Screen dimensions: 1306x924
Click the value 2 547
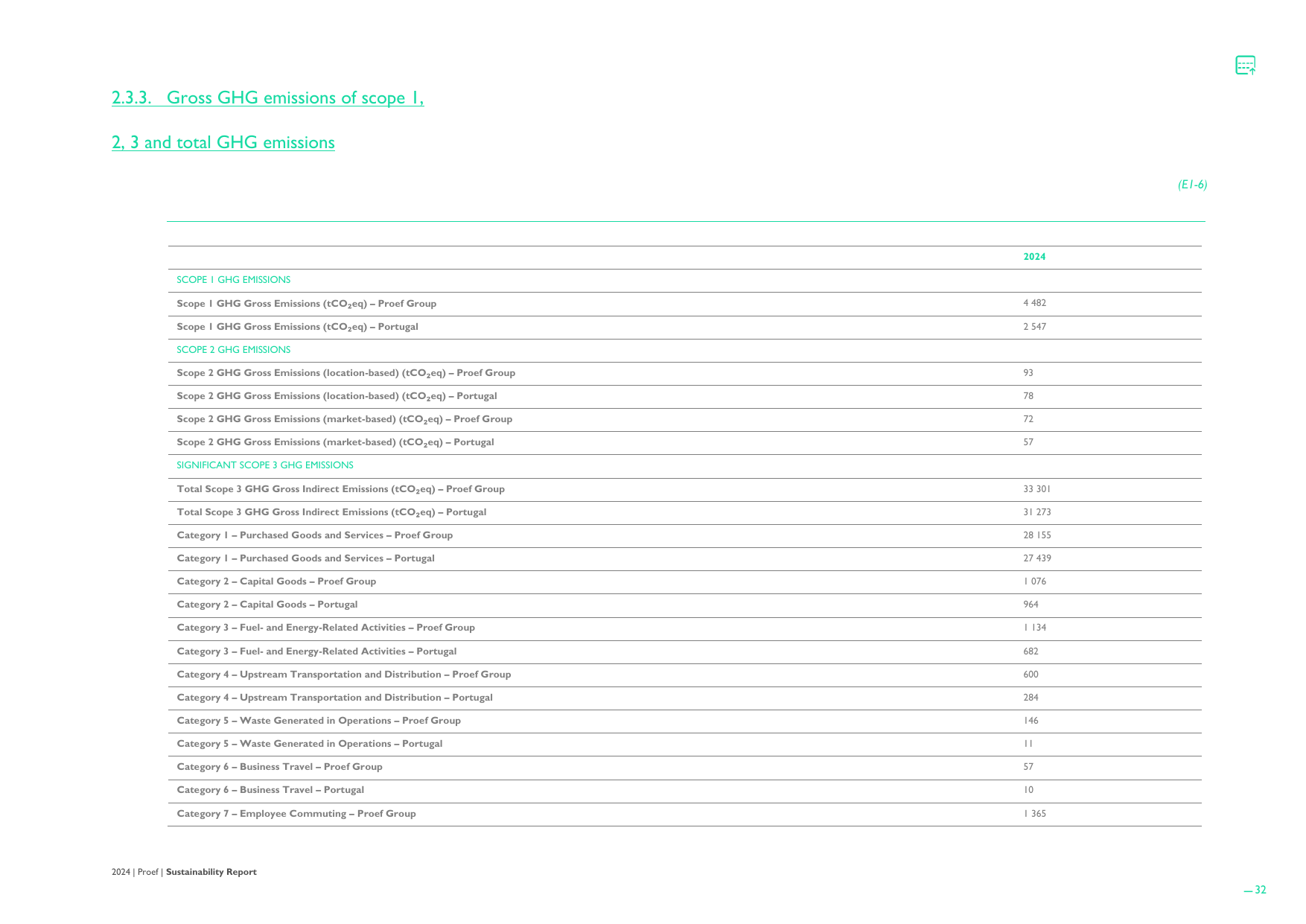(x=1034, y=327)
